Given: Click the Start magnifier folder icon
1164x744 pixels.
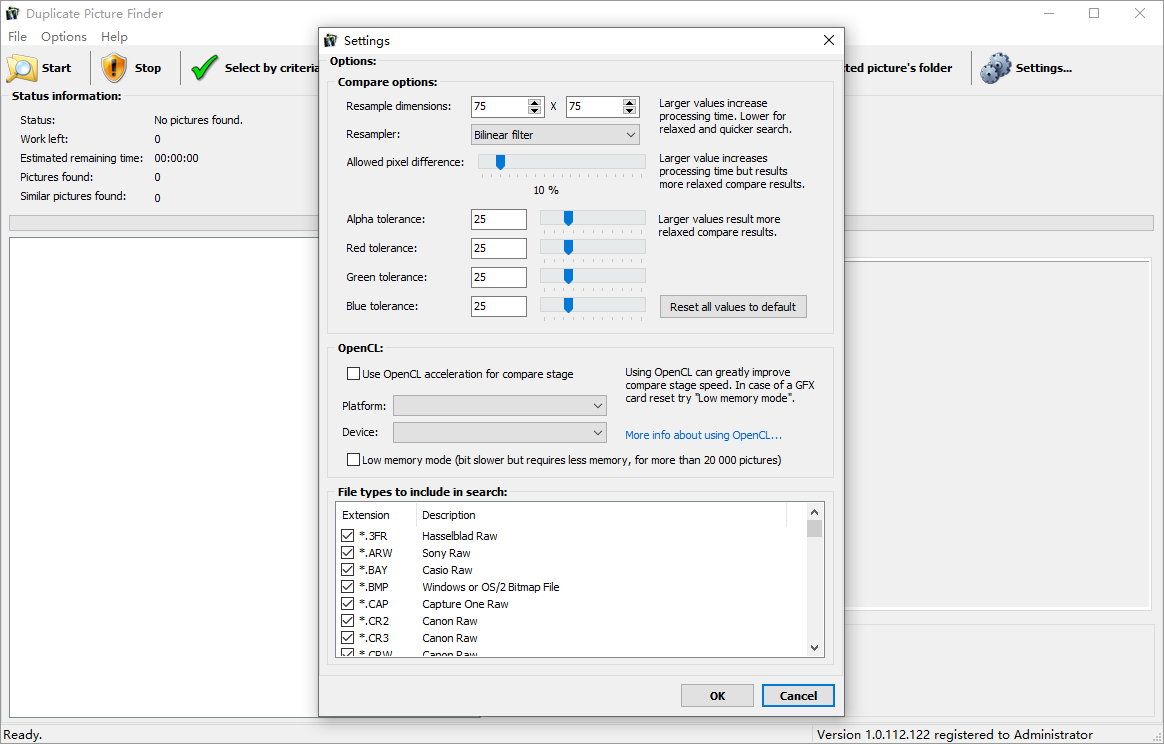Looking at the screenshot, I should tap(22, 68).
